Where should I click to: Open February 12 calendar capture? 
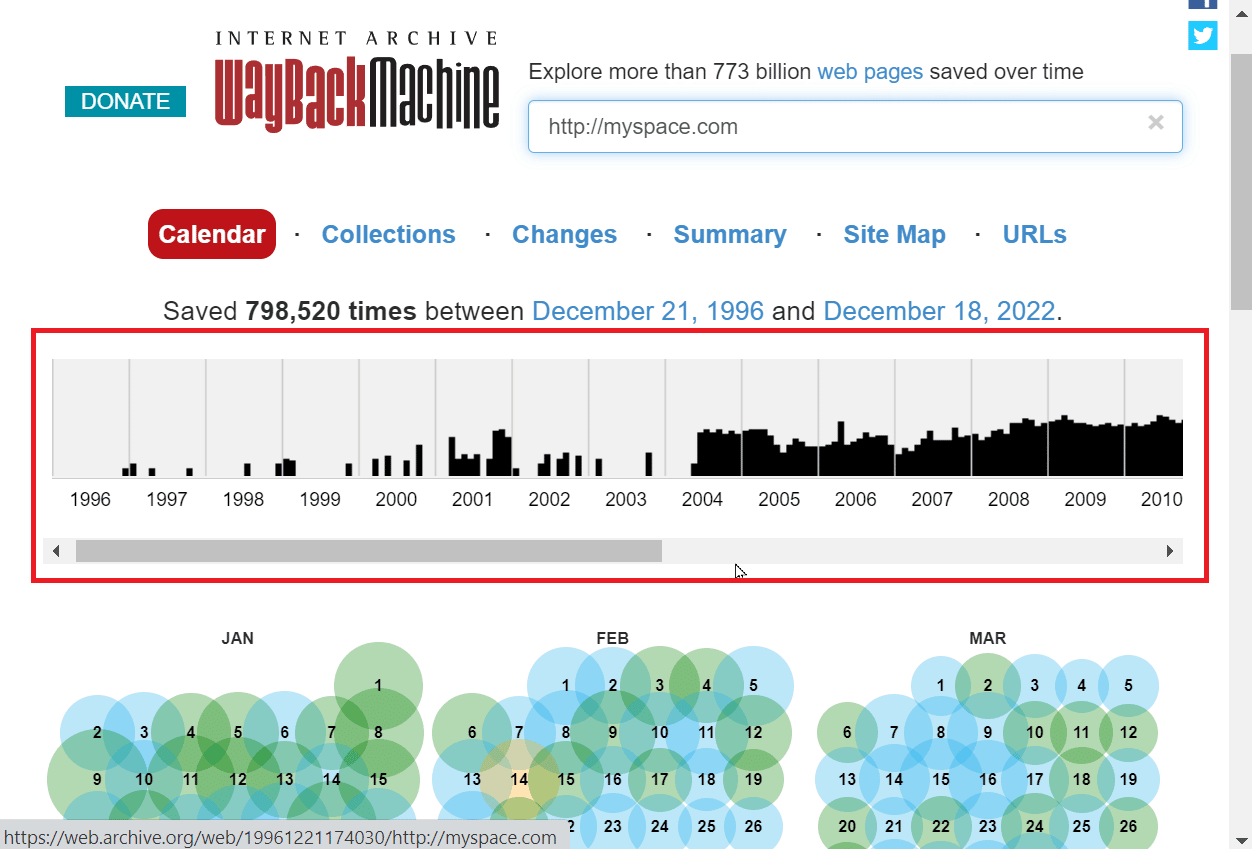tap(753, 733)
